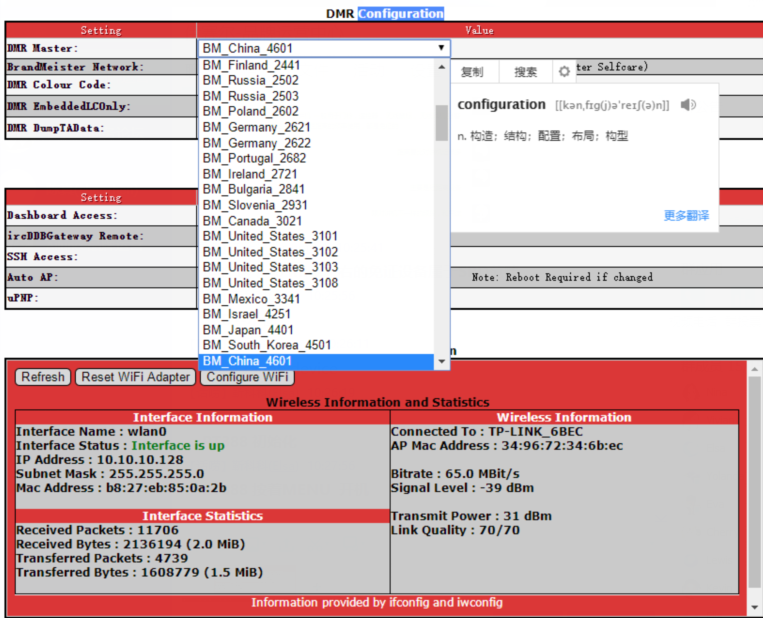The height and width of the screenshot is (618, 763).
Task: Select BM_Canada_3021 option
Action: (x=252, y=221)
